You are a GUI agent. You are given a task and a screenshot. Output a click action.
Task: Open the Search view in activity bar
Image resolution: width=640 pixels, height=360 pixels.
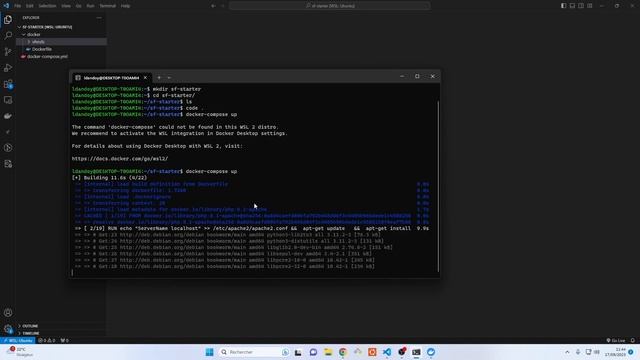point(8,36)
